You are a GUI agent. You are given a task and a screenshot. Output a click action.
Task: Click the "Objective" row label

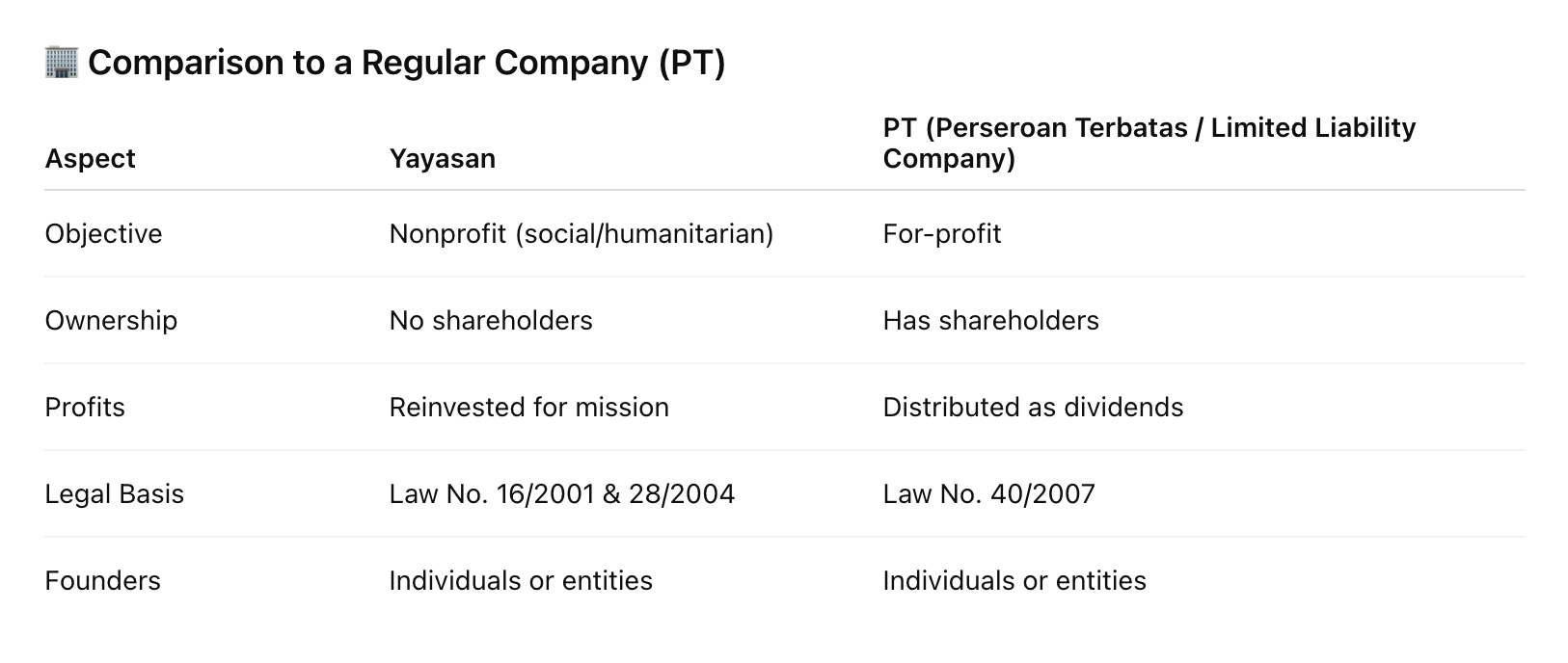tap(103, 234)
